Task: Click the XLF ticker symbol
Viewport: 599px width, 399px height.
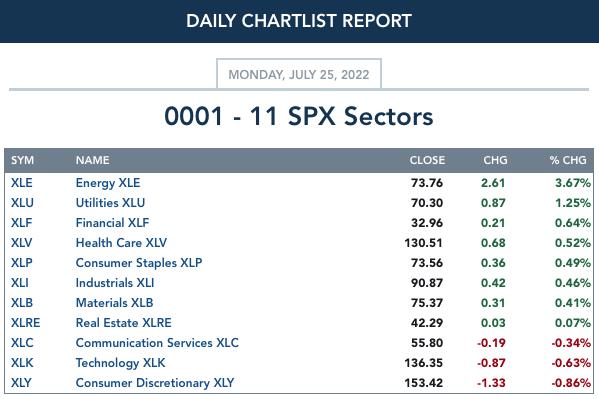Action: tap(21, 222)
